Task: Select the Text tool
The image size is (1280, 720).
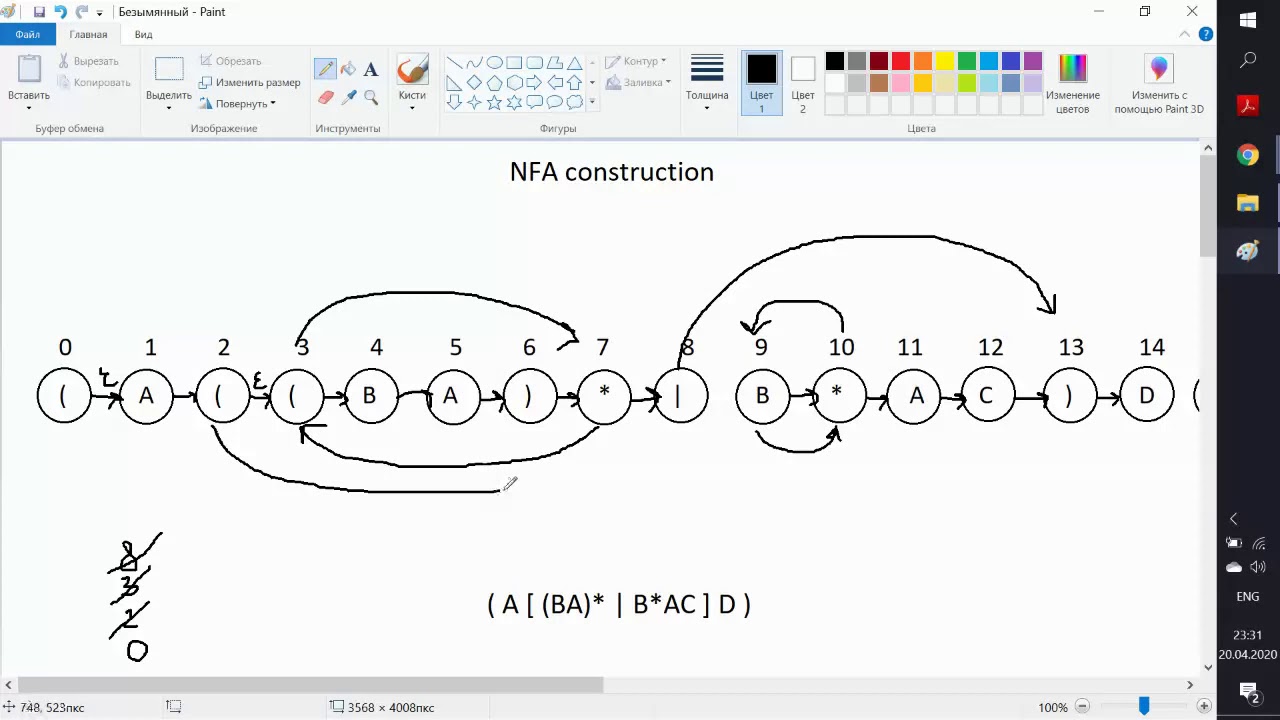Action: click(371, 69)
